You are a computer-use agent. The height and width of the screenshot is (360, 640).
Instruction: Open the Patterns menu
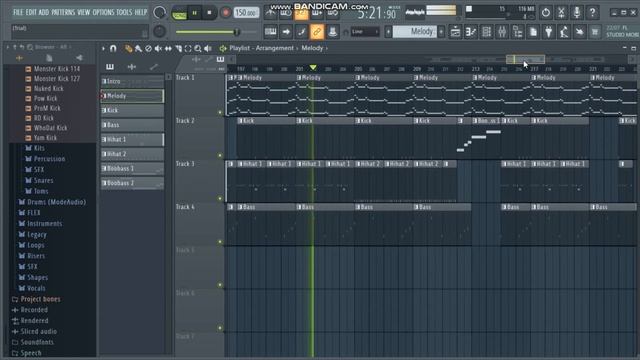pyautogui.click(x=63, y=12)
